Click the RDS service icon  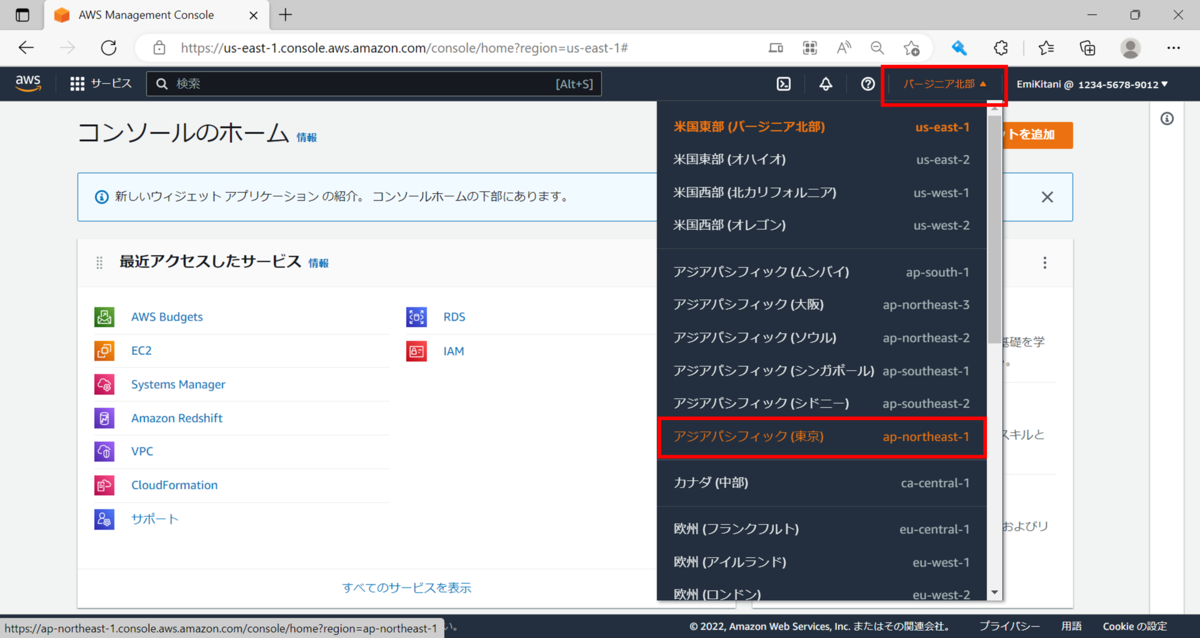(416, 317)
